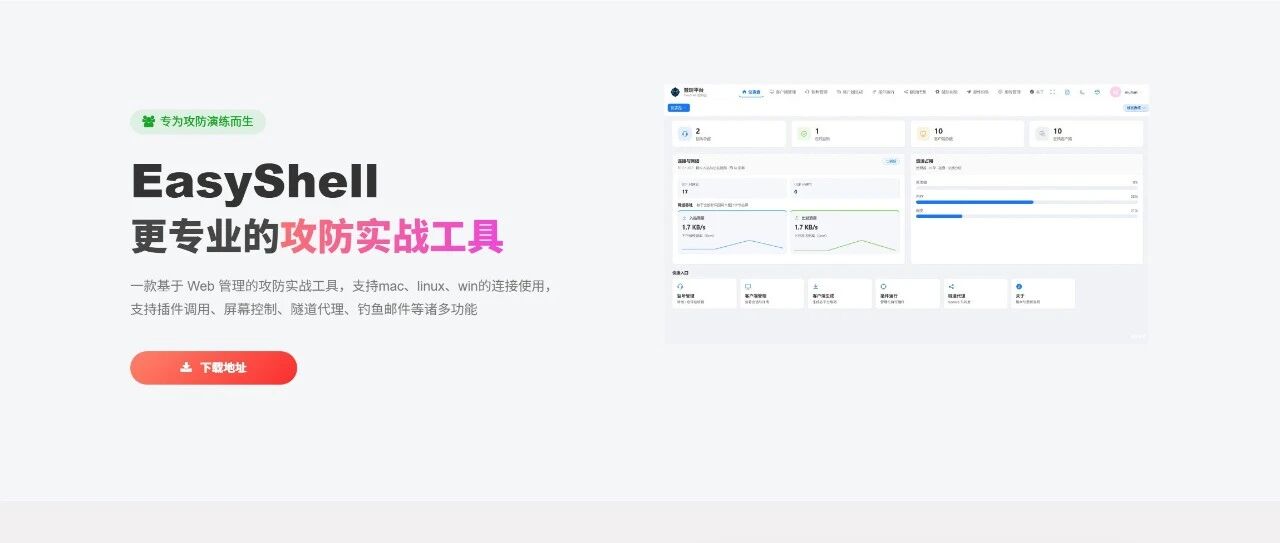This screenshot has height=543, width=1280.
Task: Click the longer blue progress bar in preview
Action: click(x=975, y=202)
